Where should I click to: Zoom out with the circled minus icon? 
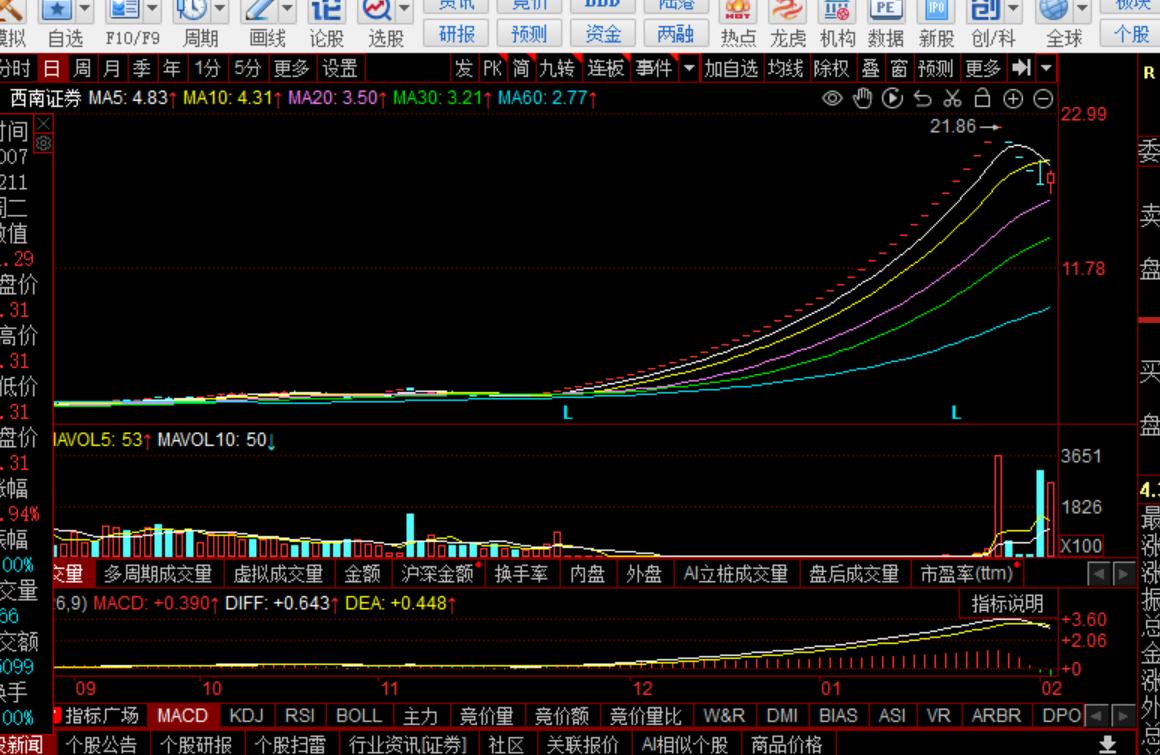click(x=1043, y=99)
